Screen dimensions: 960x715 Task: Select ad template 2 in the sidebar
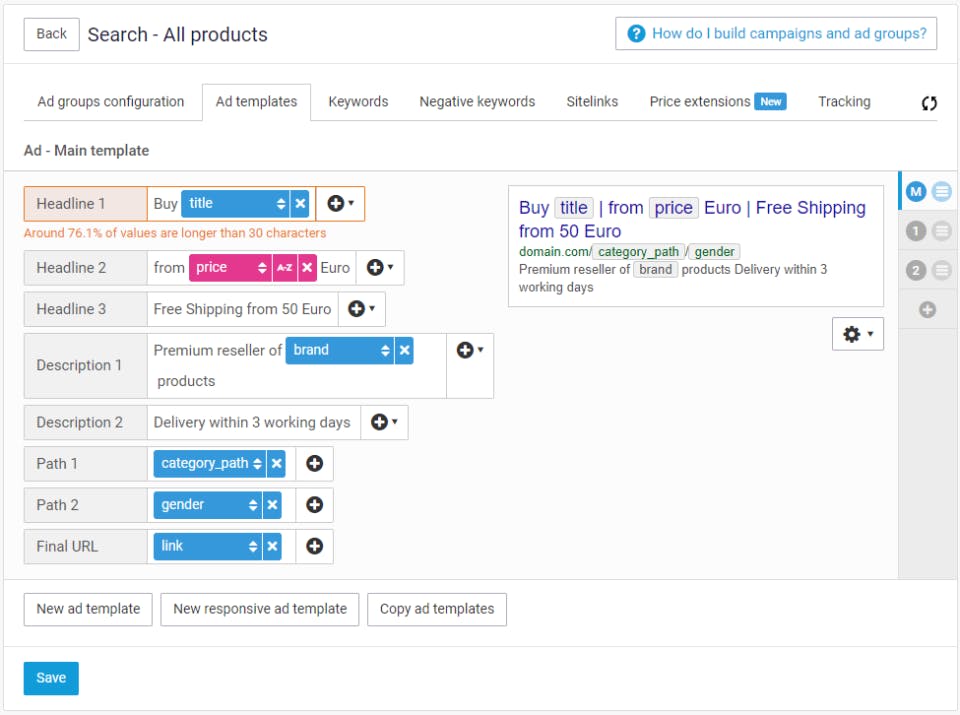click(915, 270)
